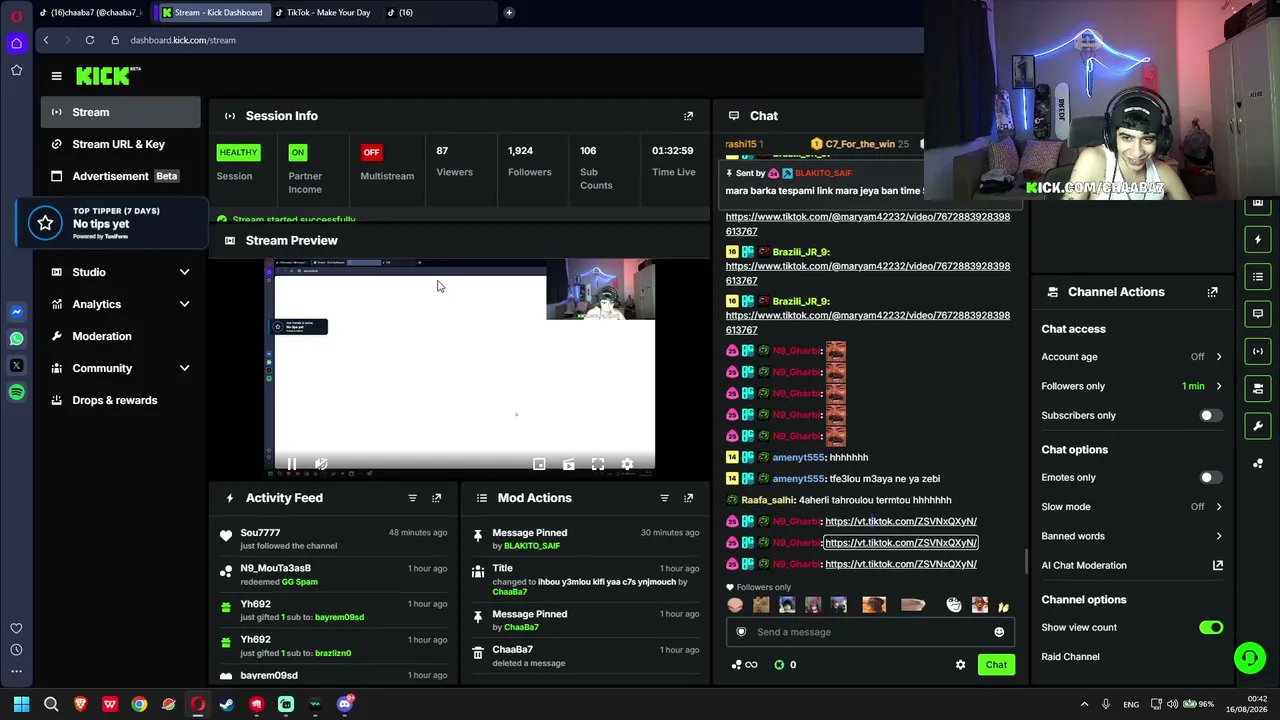
Task: Send message with the Chat button
Action: point(996,665)
